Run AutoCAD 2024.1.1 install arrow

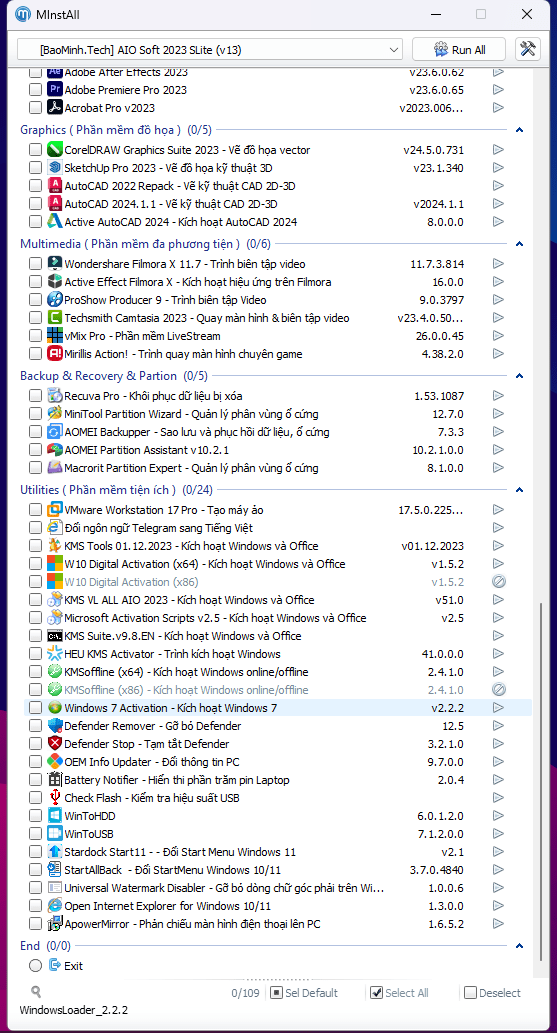tap(498, 204)
